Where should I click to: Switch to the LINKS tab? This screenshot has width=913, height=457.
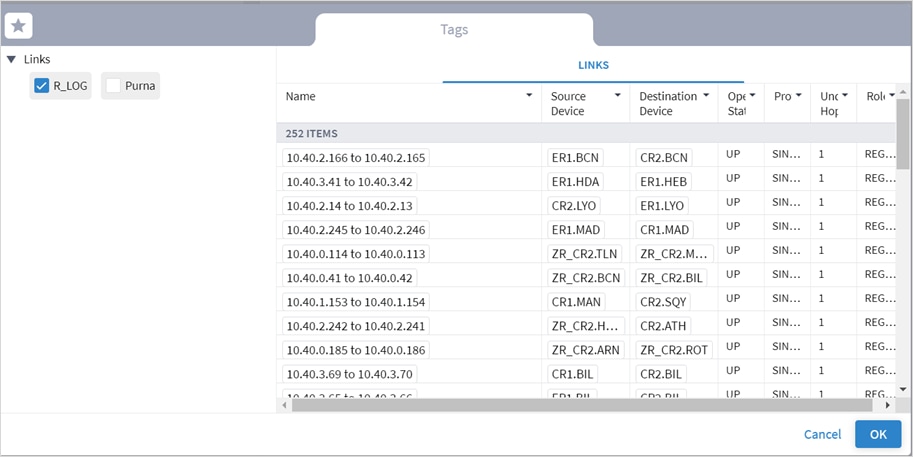coord(593,65)
